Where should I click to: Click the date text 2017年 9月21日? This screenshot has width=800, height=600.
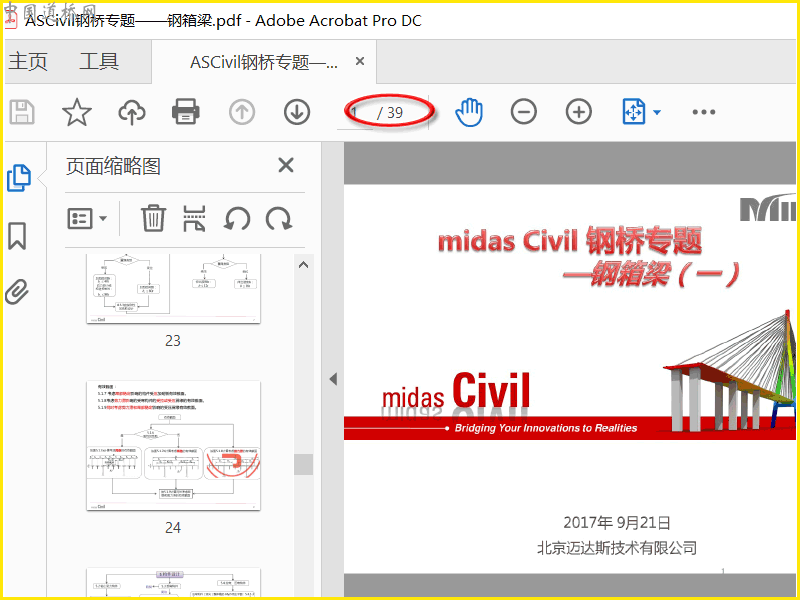(616, 522)
